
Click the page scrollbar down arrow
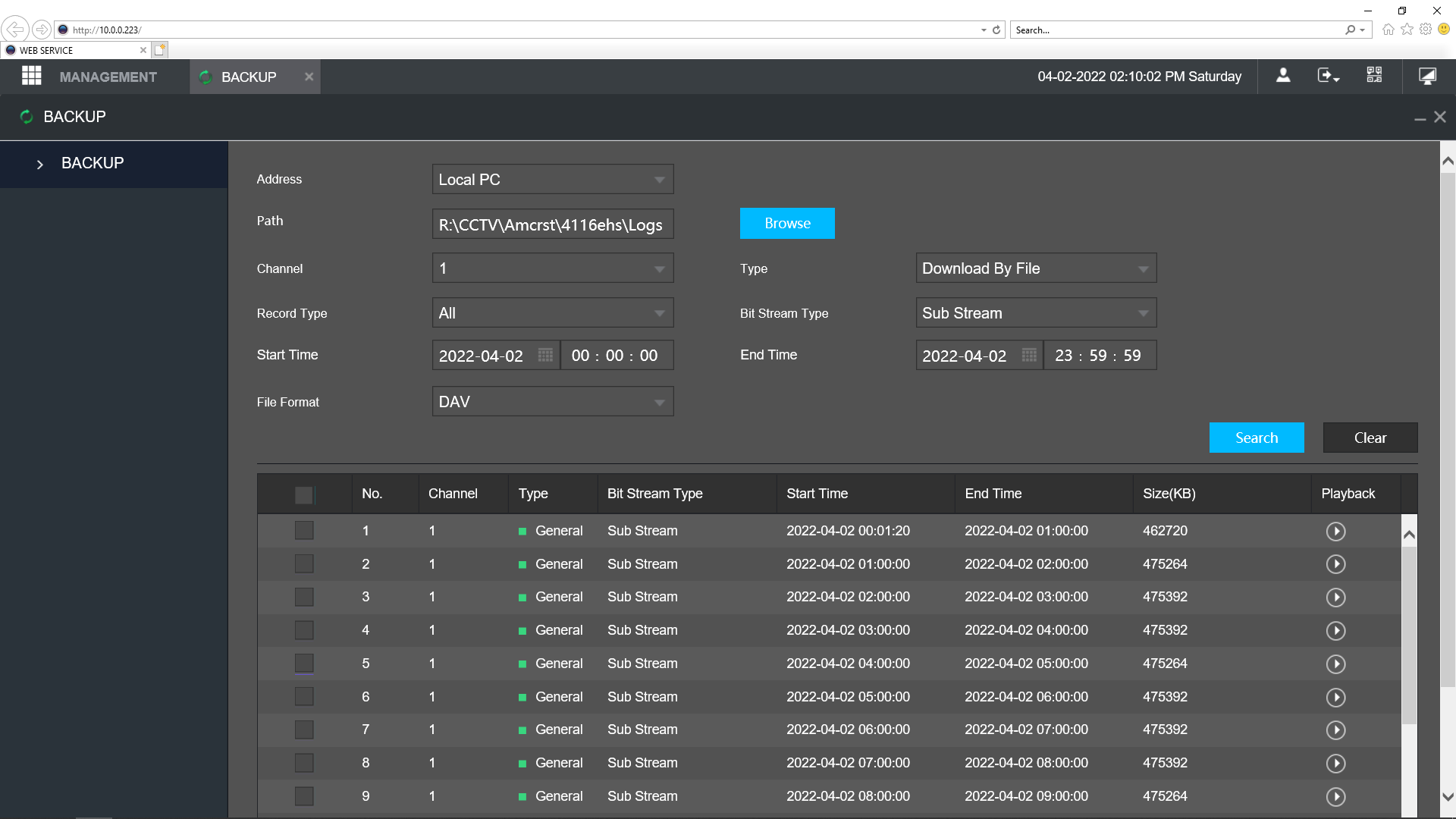1448,797
